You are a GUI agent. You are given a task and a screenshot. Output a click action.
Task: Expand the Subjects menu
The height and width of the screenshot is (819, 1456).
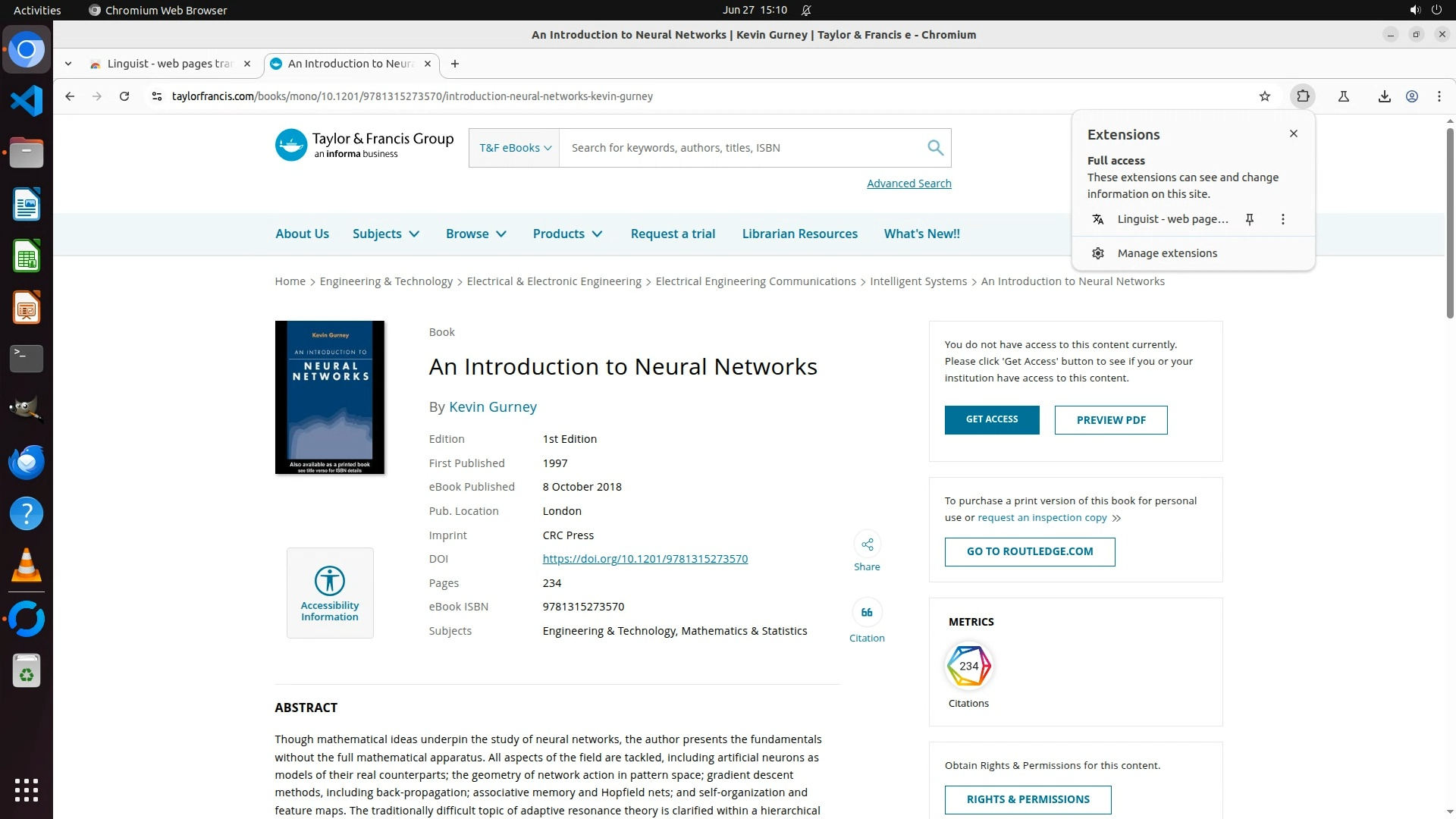point(385,234)
